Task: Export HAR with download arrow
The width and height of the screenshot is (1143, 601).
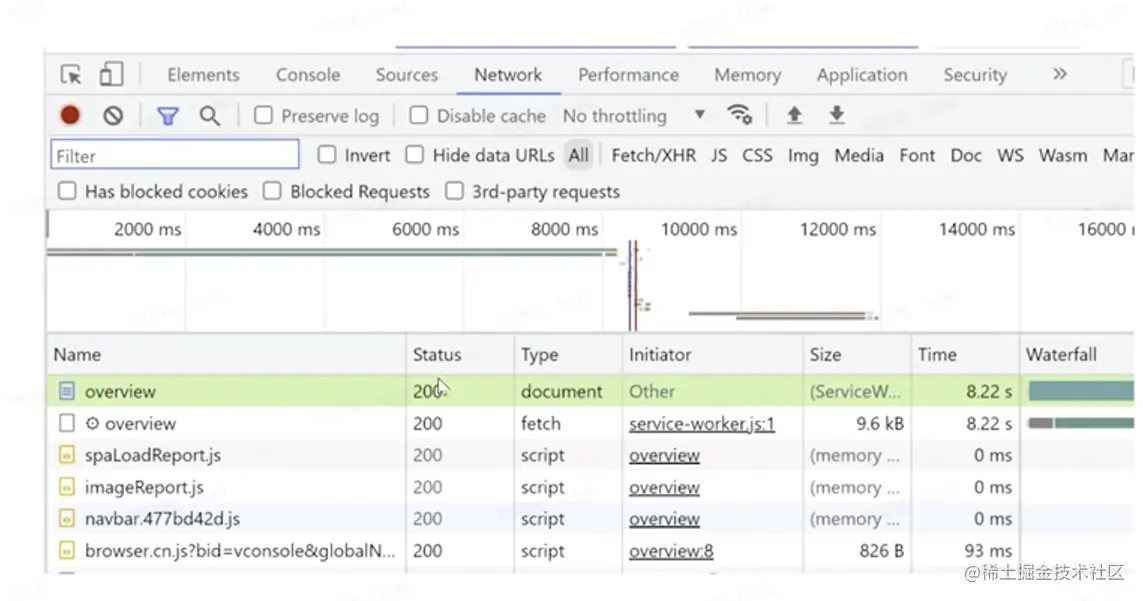Action: 837,115
